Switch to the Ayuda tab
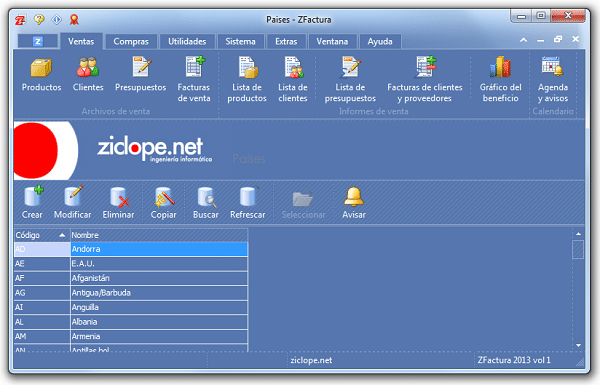The height and width of the screenshot is (385, 600). click(x=380, y=41)
